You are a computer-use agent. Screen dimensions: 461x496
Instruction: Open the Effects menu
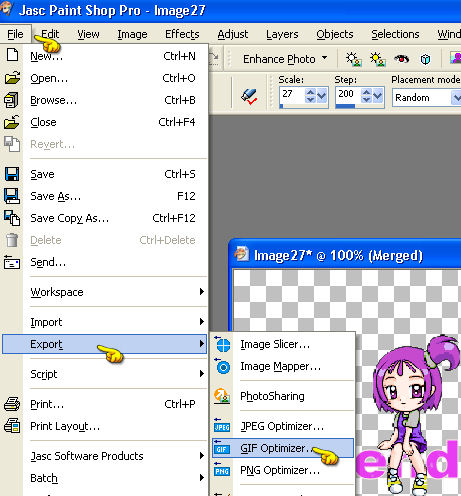182,34
